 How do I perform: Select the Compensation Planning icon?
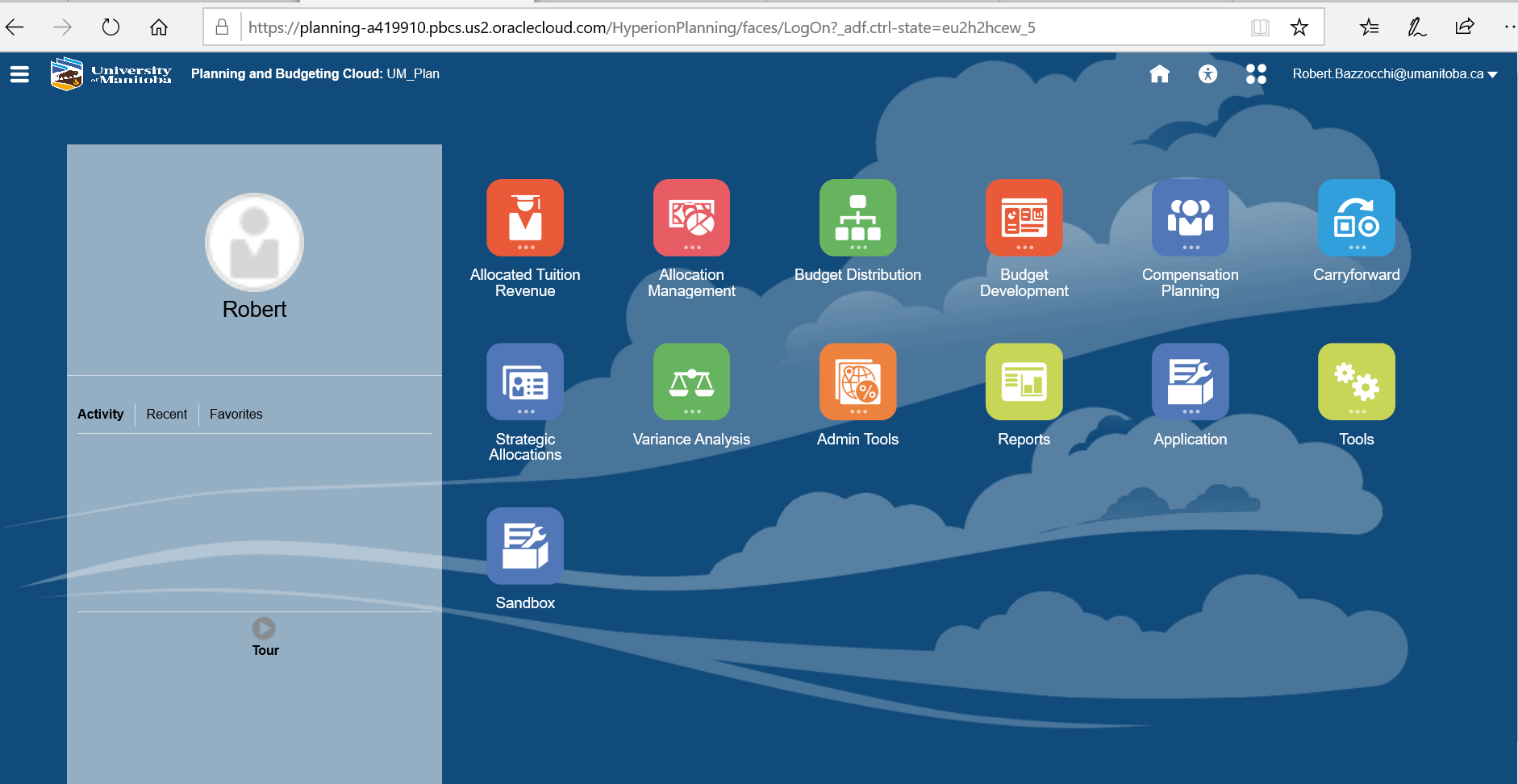tap(1190, 218)
